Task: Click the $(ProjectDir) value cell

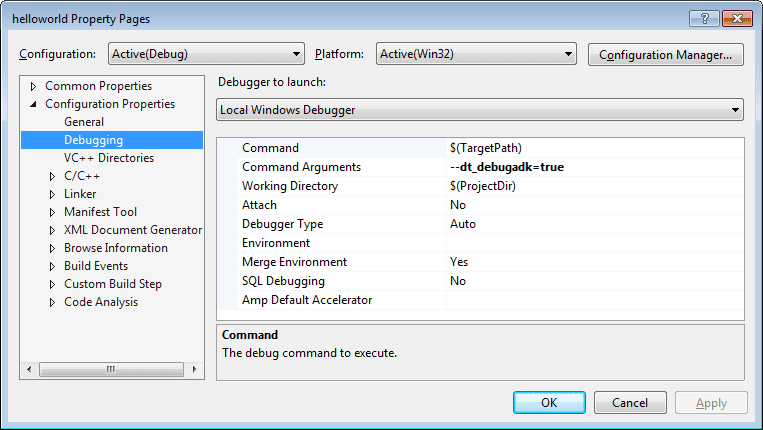Action: coord(595,186)
